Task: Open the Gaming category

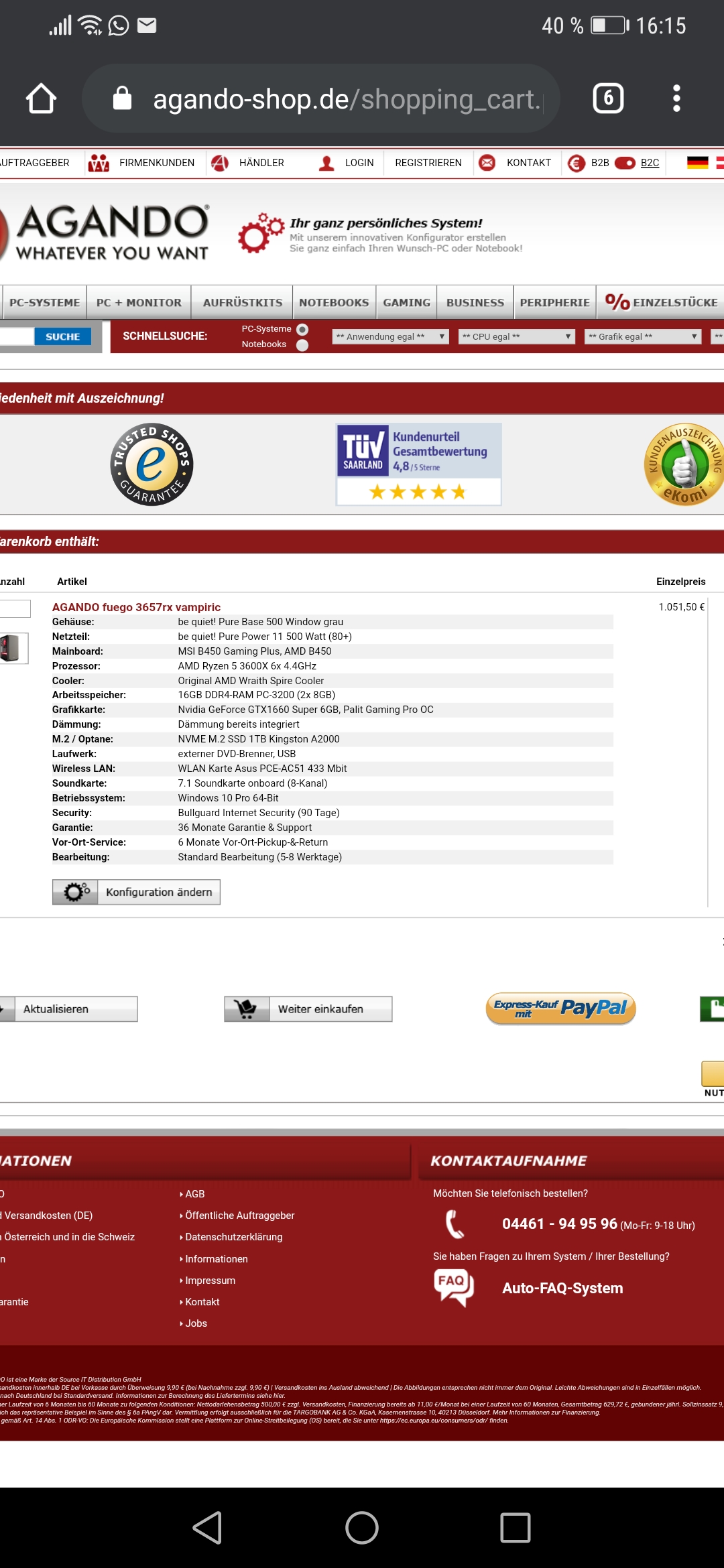Action: (406, 302)
